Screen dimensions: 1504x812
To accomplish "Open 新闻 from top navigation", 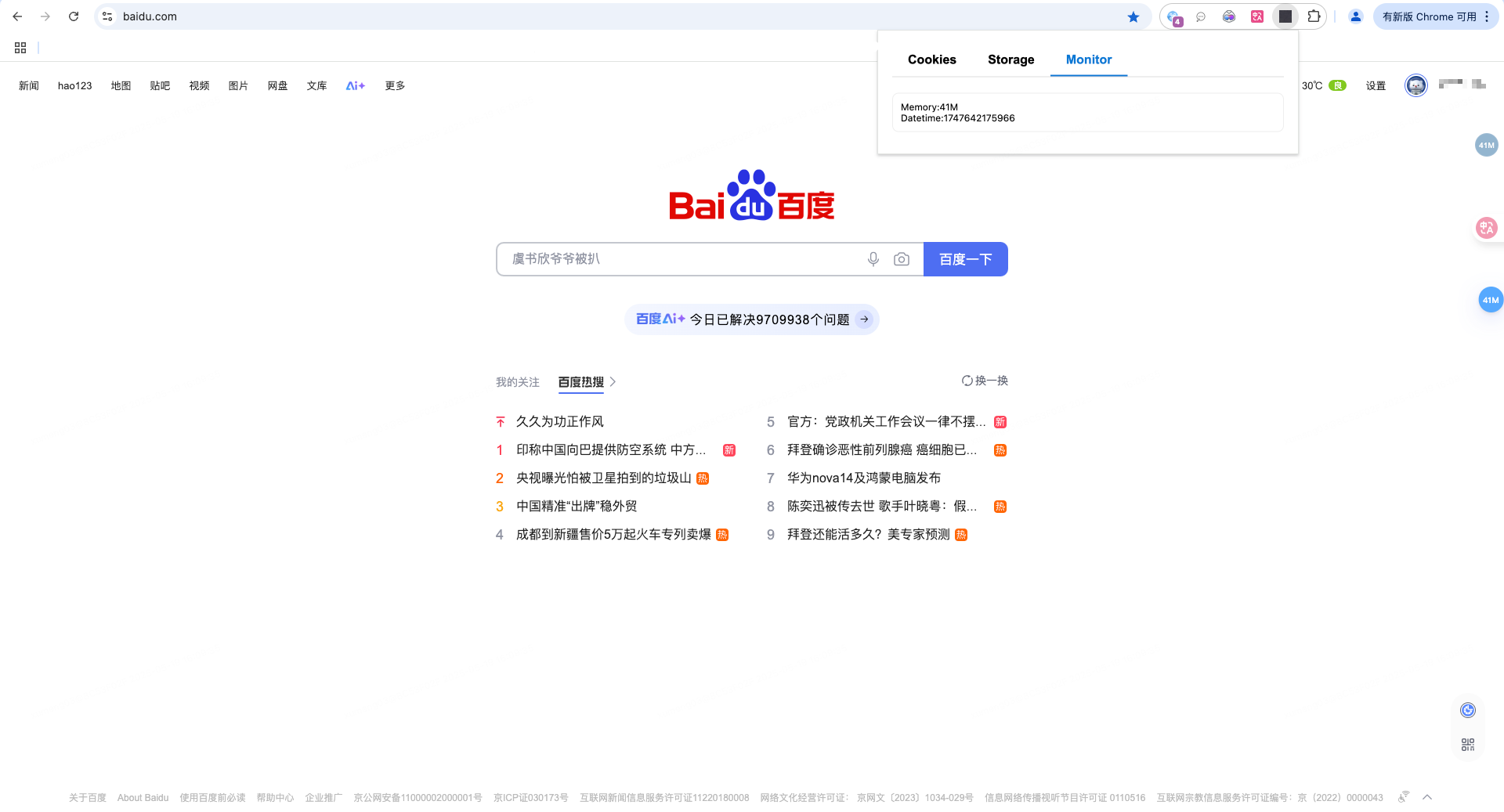I will click(29, 85).
